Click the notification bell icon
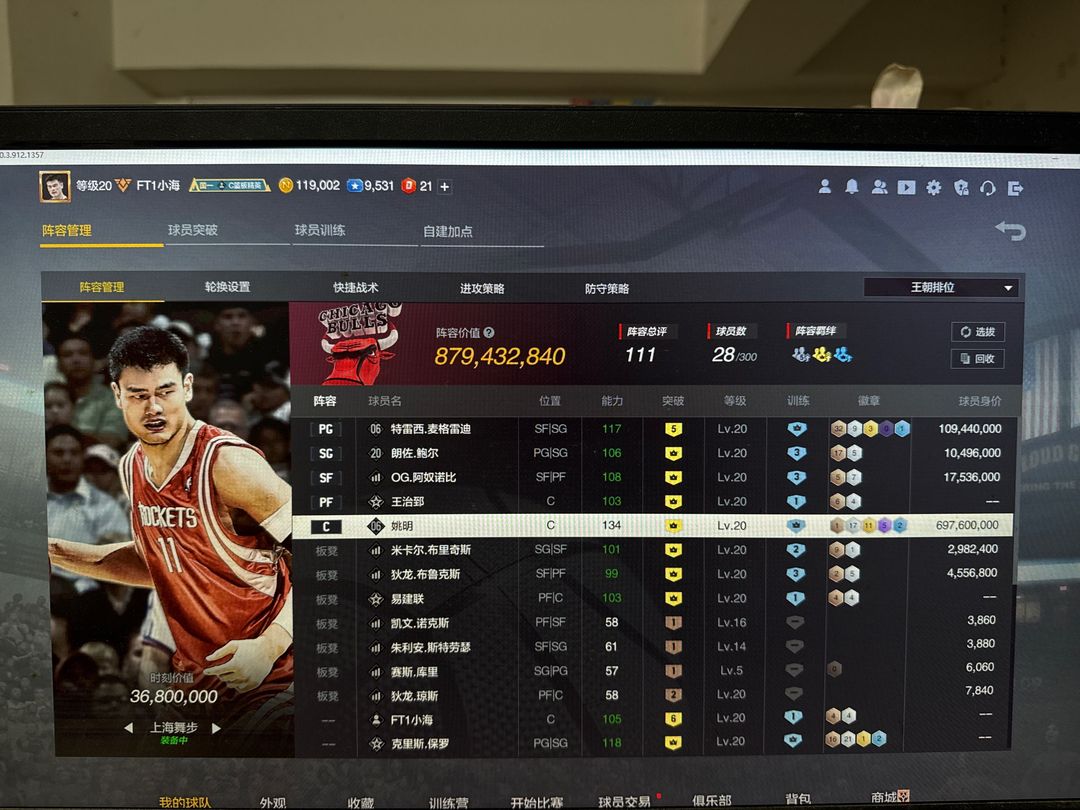Screen dimensions: 1080x810 (852, 187)
